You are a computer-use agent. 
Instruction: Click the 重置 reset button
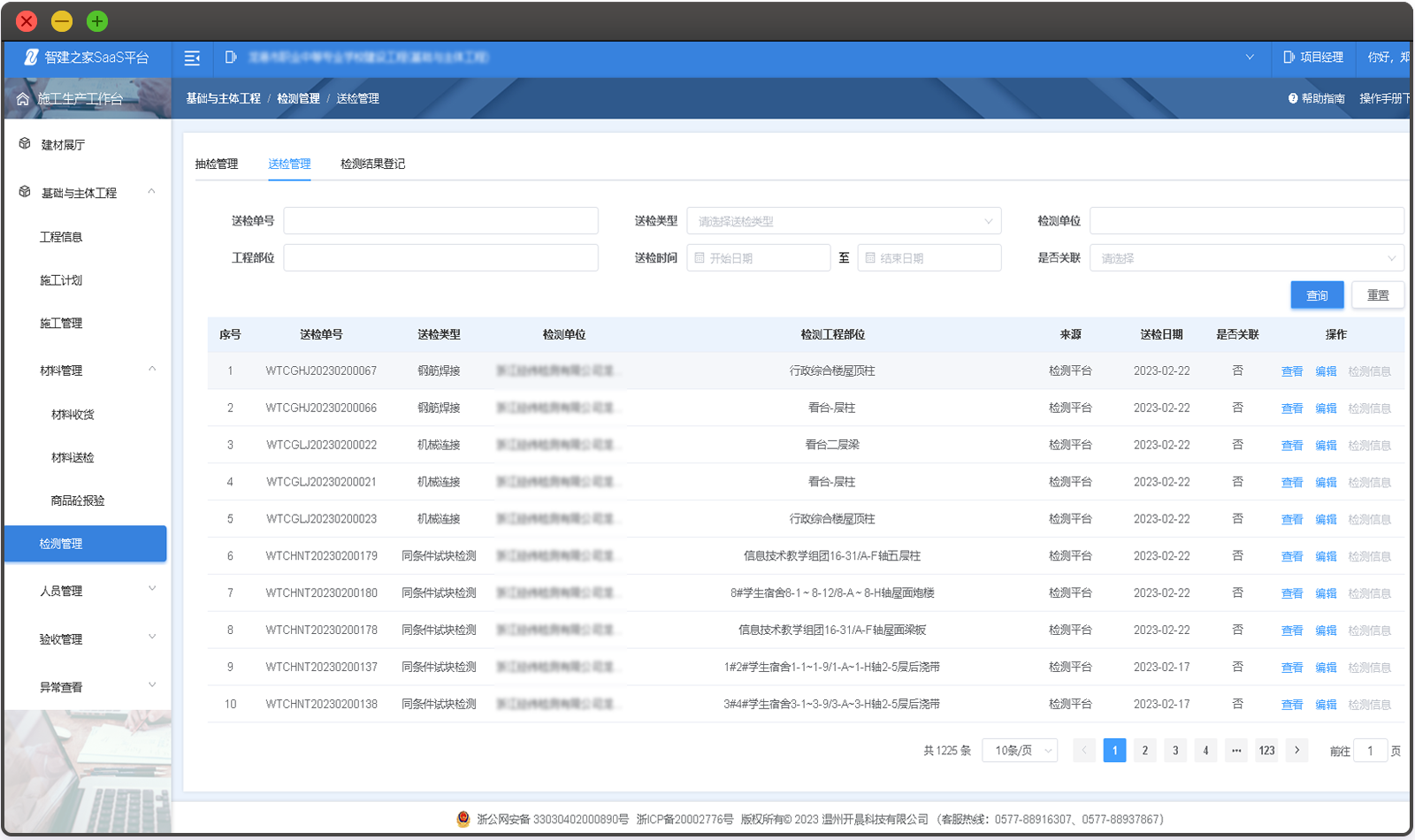[x=1378, y=295]
